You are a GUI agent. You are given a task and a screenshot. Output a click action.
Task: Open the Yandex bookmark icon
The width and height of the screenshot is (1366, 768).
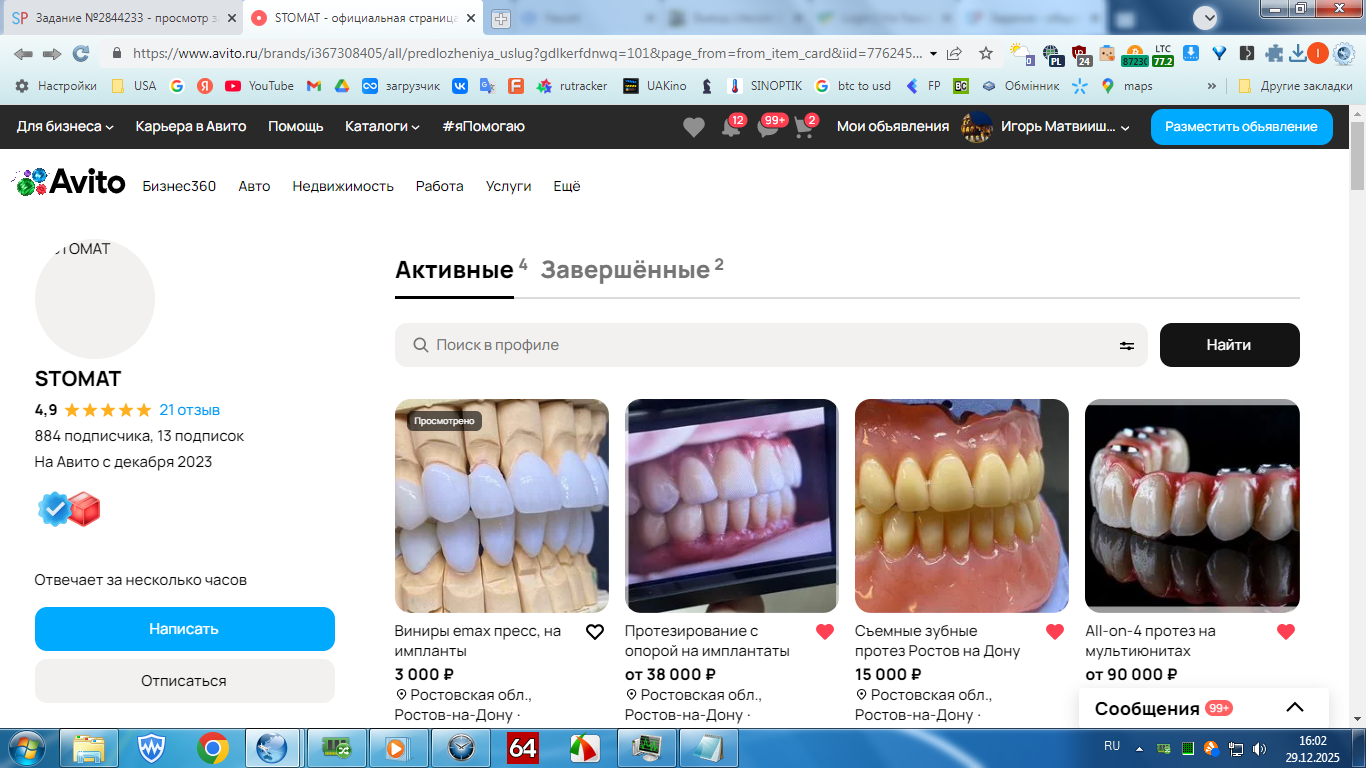205,86
